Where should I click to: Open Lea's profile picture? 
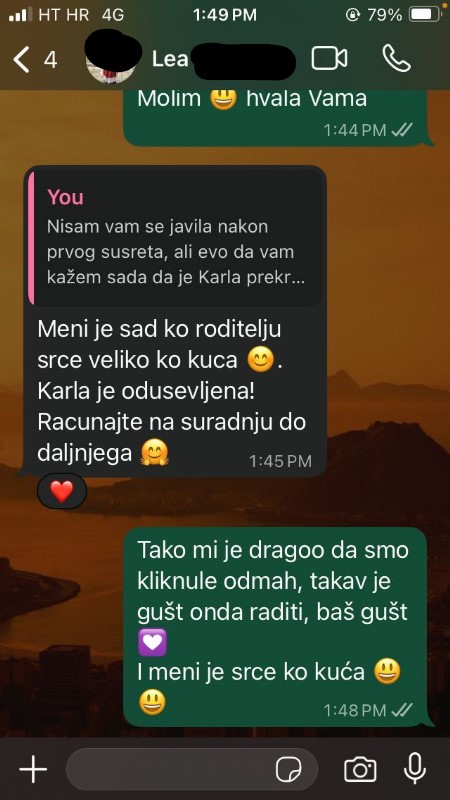112,60
